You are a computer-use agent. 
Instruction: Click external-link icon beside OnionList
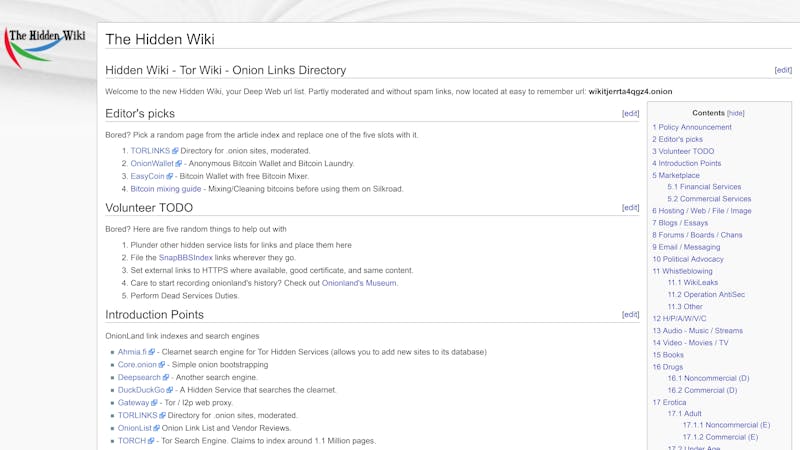pos(157,428)
